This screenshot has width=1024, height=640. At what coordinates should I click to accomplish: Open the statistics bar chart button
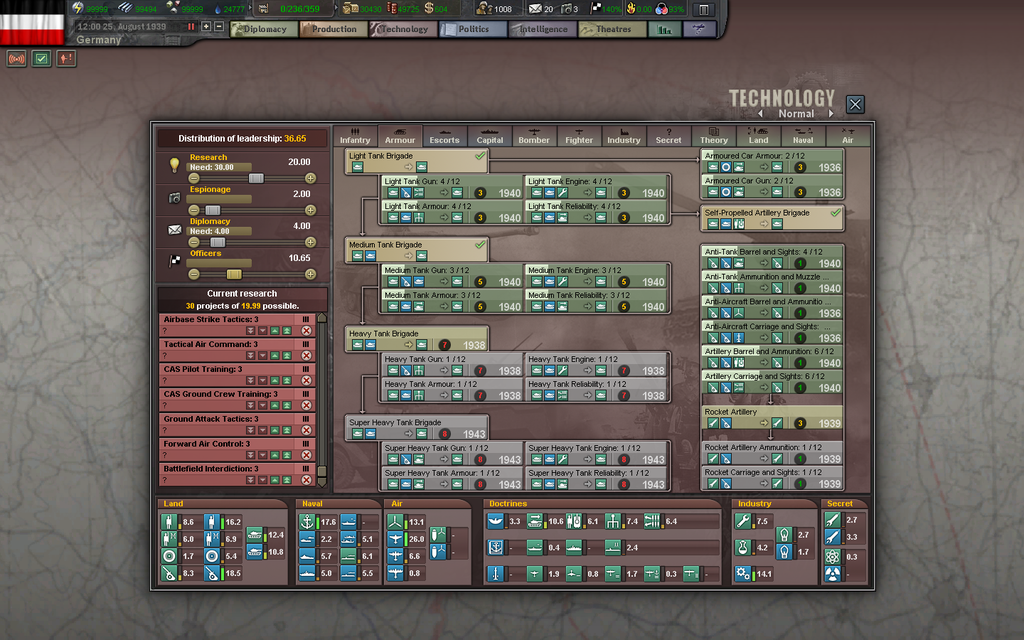click(664, 29)
